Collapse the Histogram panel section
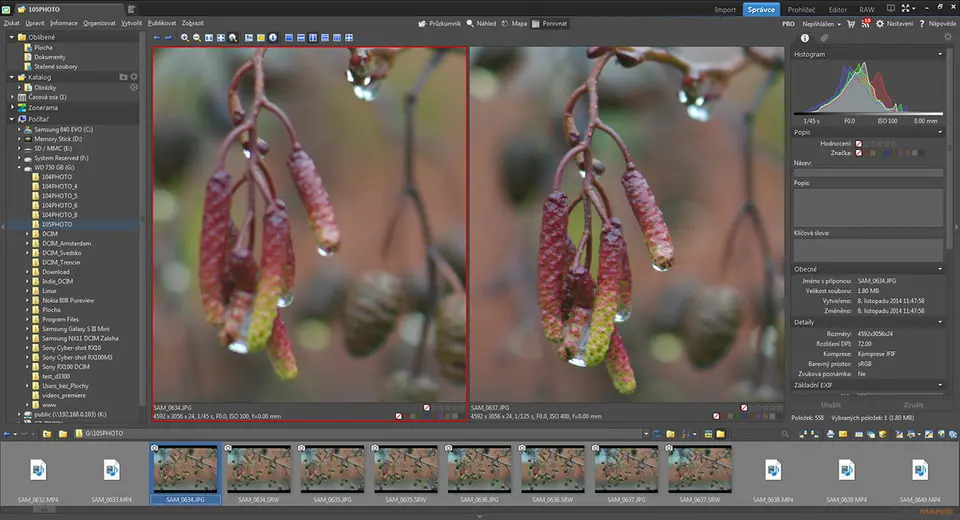 [940, 54]
